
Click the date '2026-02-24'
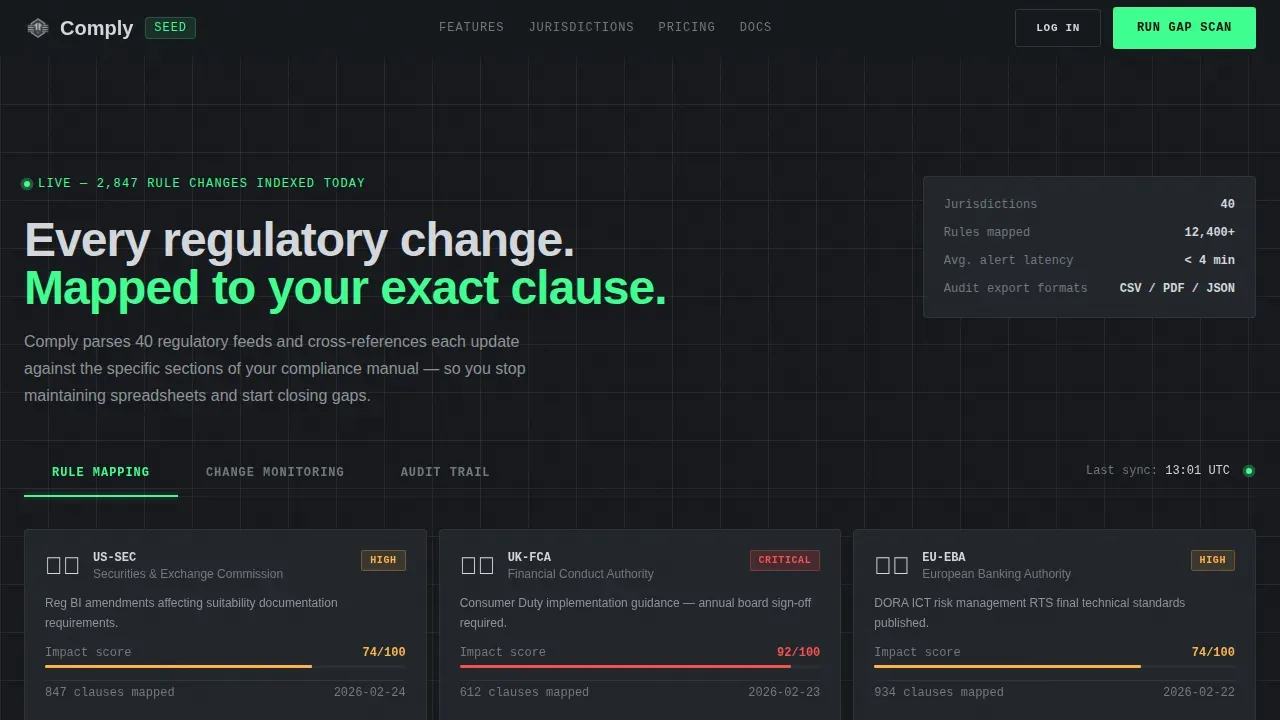point(370,692)
